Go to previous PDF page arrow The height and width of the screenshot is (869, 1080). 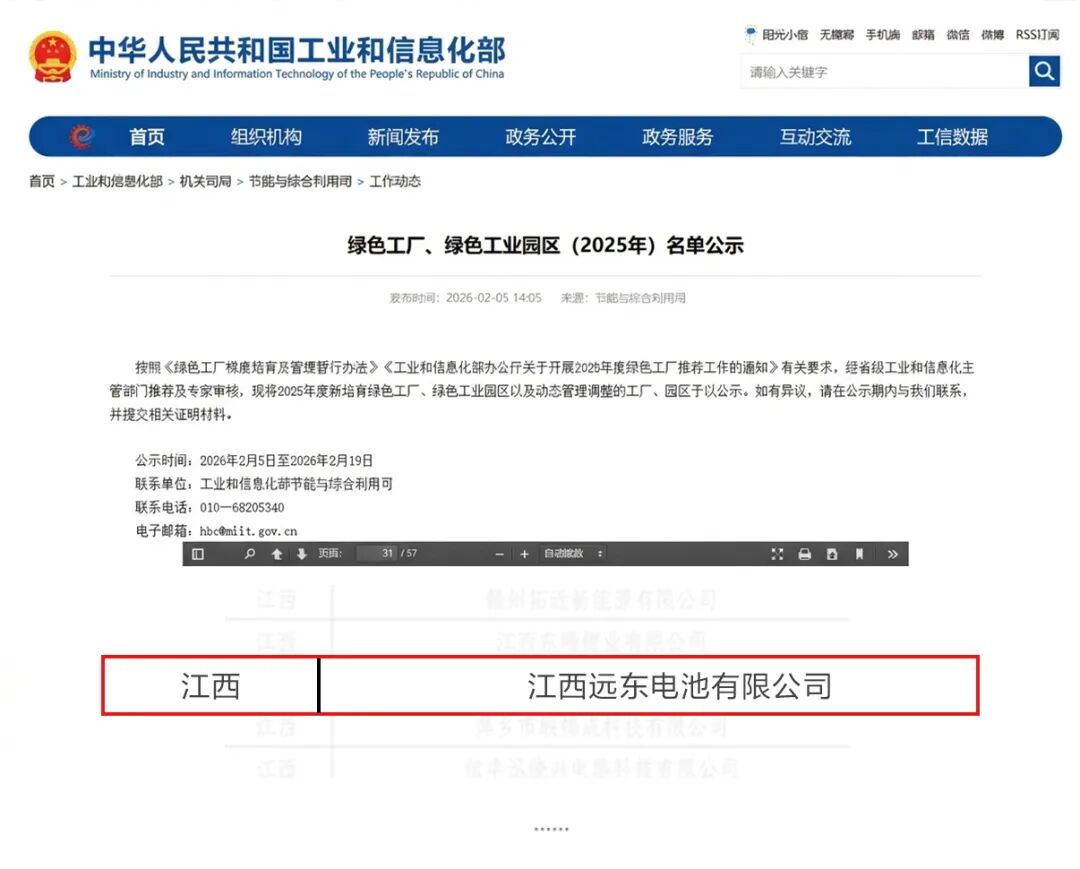(x=277, y=554)
